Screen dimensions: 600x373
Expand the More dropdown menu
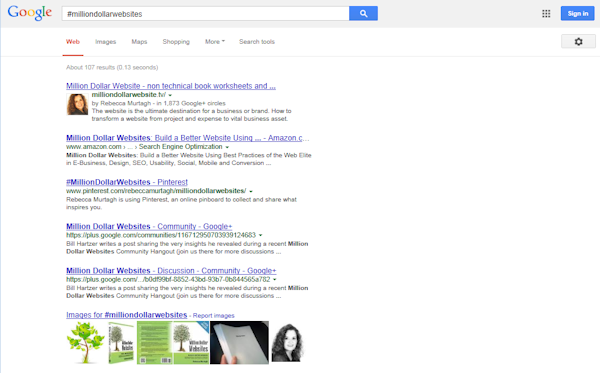click(215, 42)
